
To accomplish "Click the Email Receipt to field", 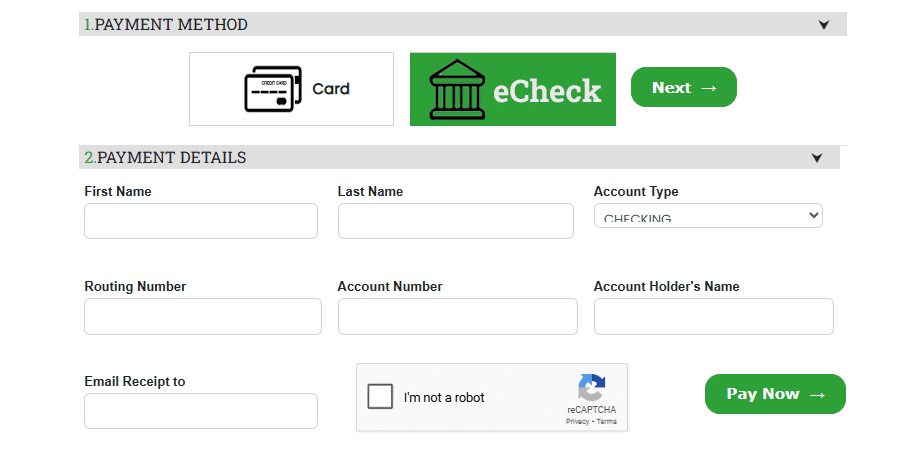I will coord(201,411).
